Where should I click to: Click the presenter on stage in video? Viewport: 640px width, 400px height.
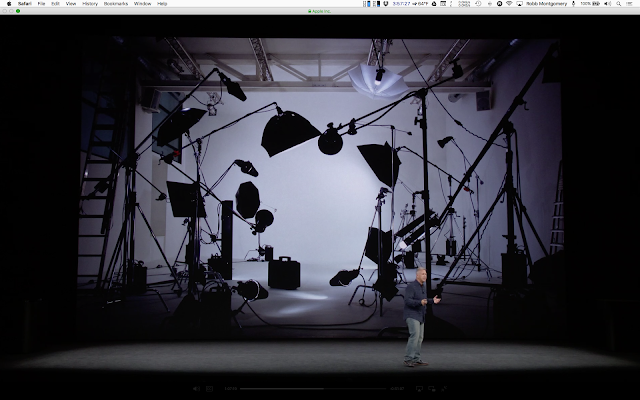coord(418,317)
